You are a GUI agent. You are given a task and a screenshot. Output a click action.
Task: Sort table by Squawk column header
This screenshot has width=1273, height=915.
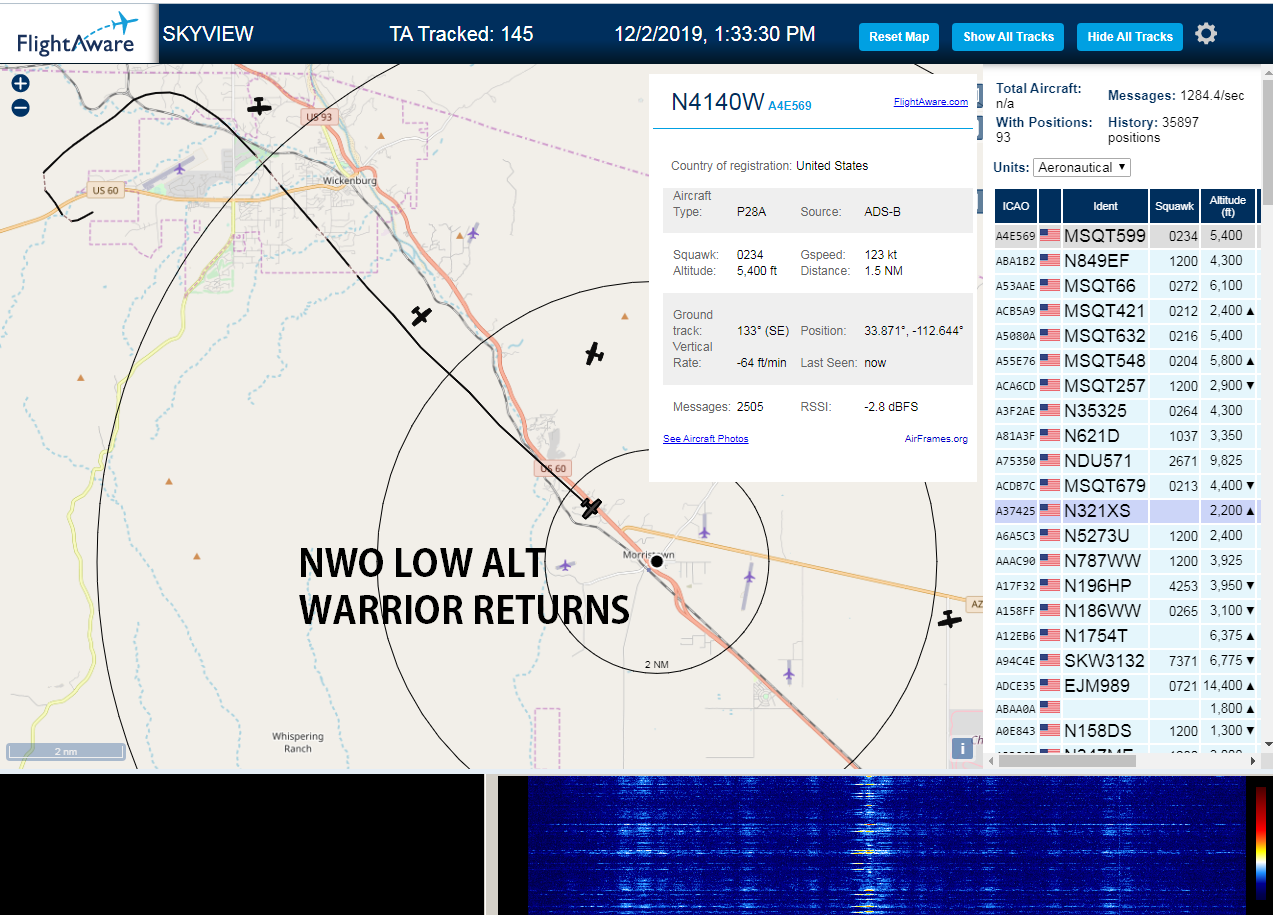1174,206
